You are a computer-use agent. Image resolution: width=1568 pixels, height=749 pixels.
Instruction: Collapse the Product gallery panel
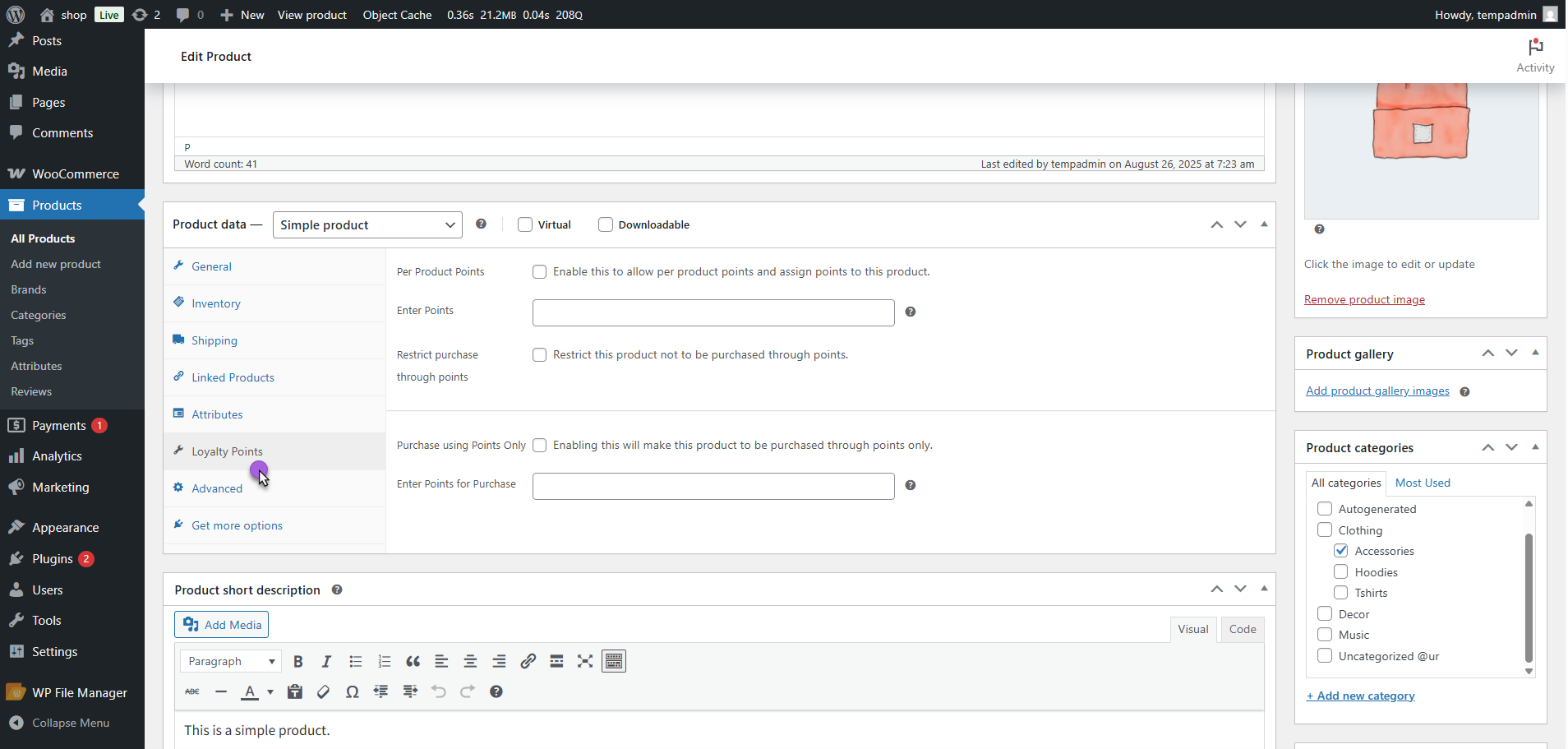[x=1534, y=354]
